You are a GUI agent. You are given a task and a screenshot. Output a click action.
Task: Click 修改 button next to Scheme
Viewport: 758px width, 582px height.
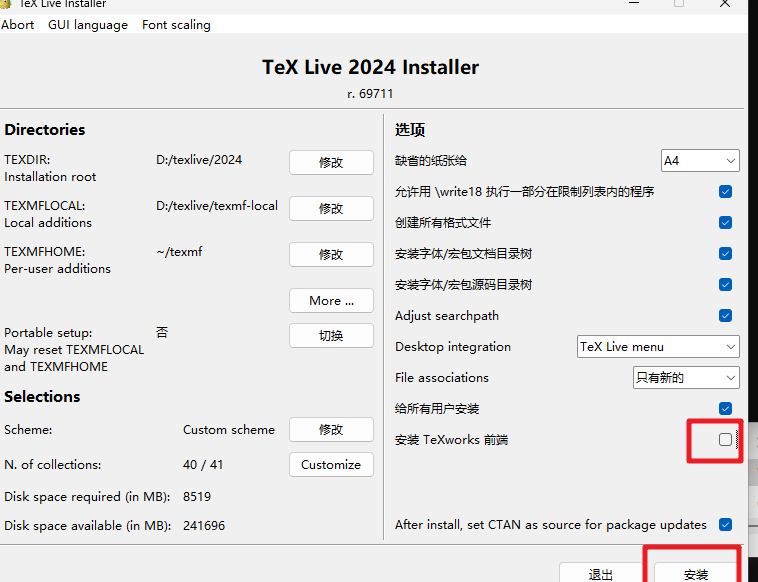coord(331,429)
